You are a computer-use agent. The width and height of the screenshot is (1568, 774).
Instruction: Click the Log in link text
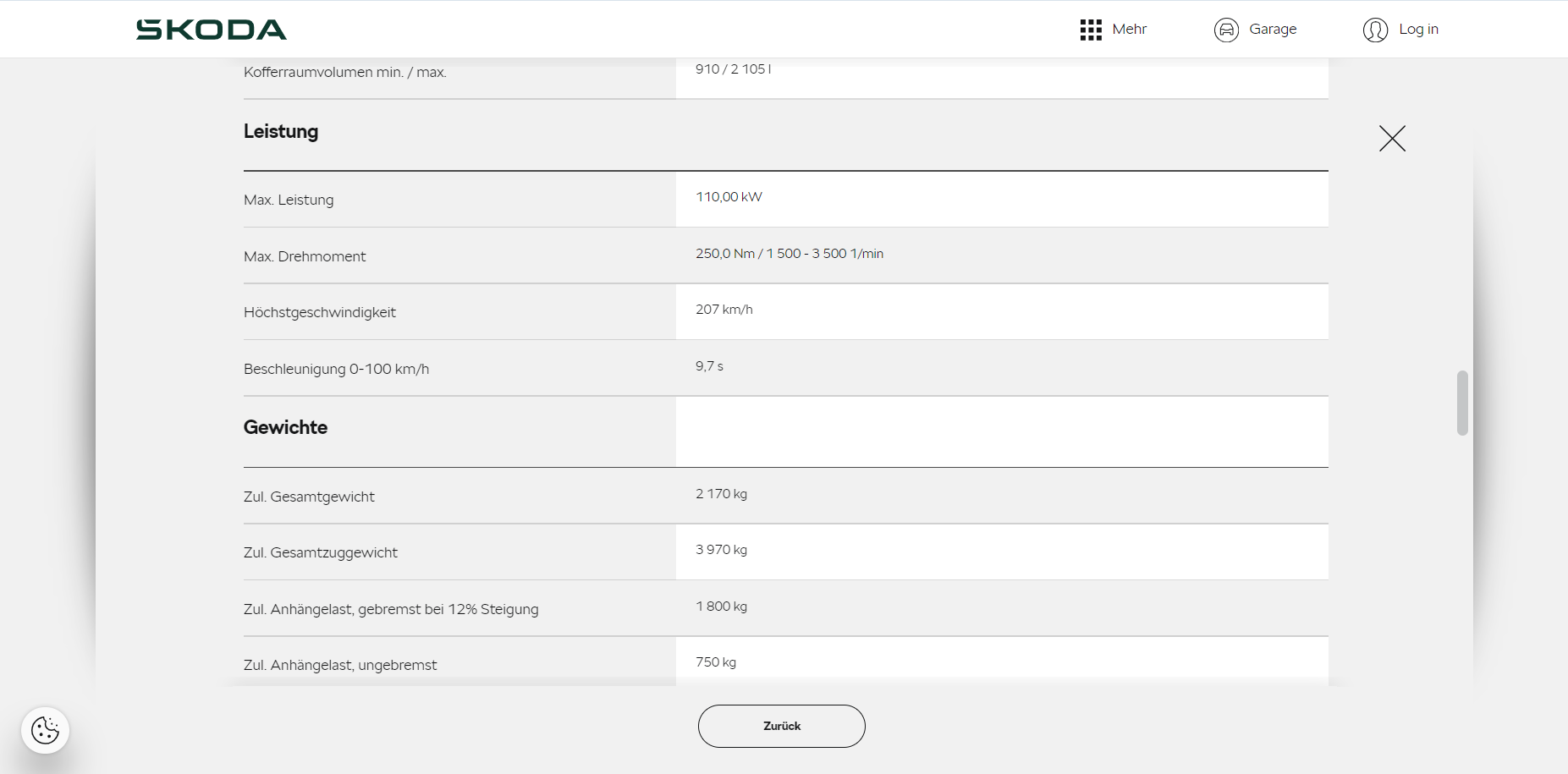1418,29
